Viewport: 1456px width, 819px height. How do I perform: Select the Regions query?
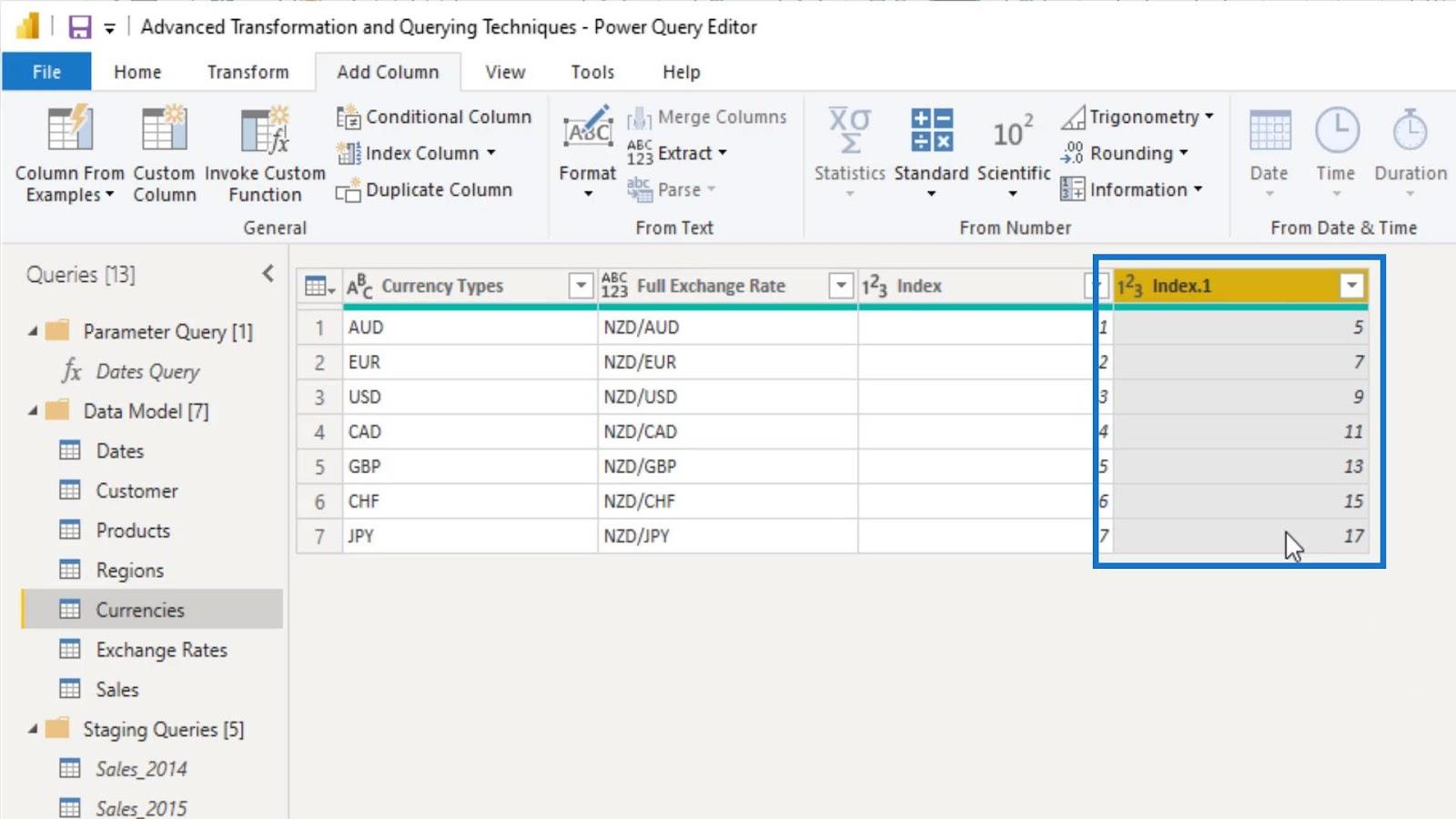coord(130,571)
